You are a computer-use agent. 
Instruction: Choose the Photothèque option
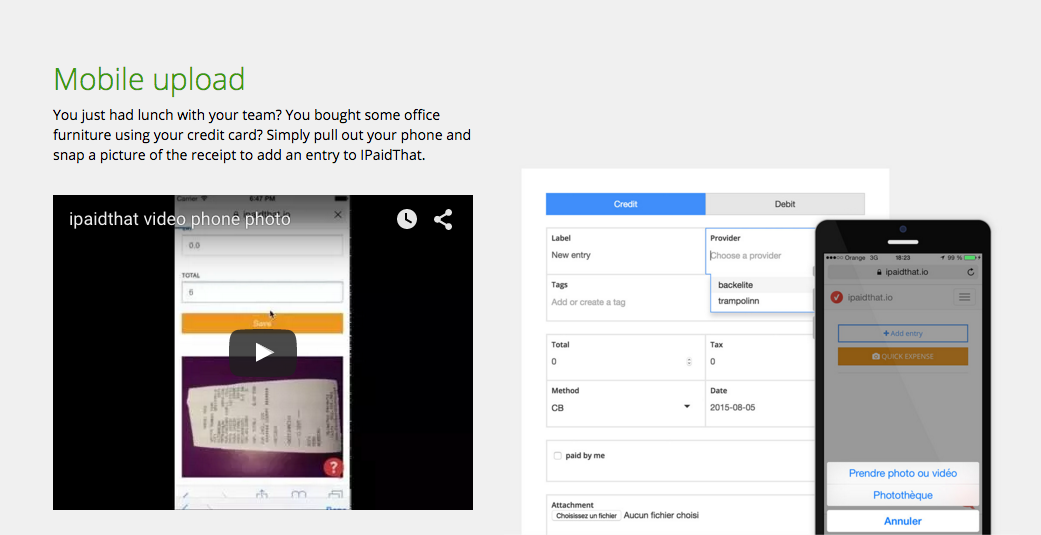[x=903, y=495]
